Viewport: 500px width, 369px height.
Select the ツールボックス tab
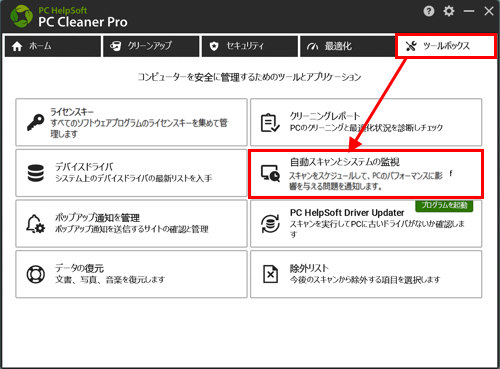coord(446,46)
